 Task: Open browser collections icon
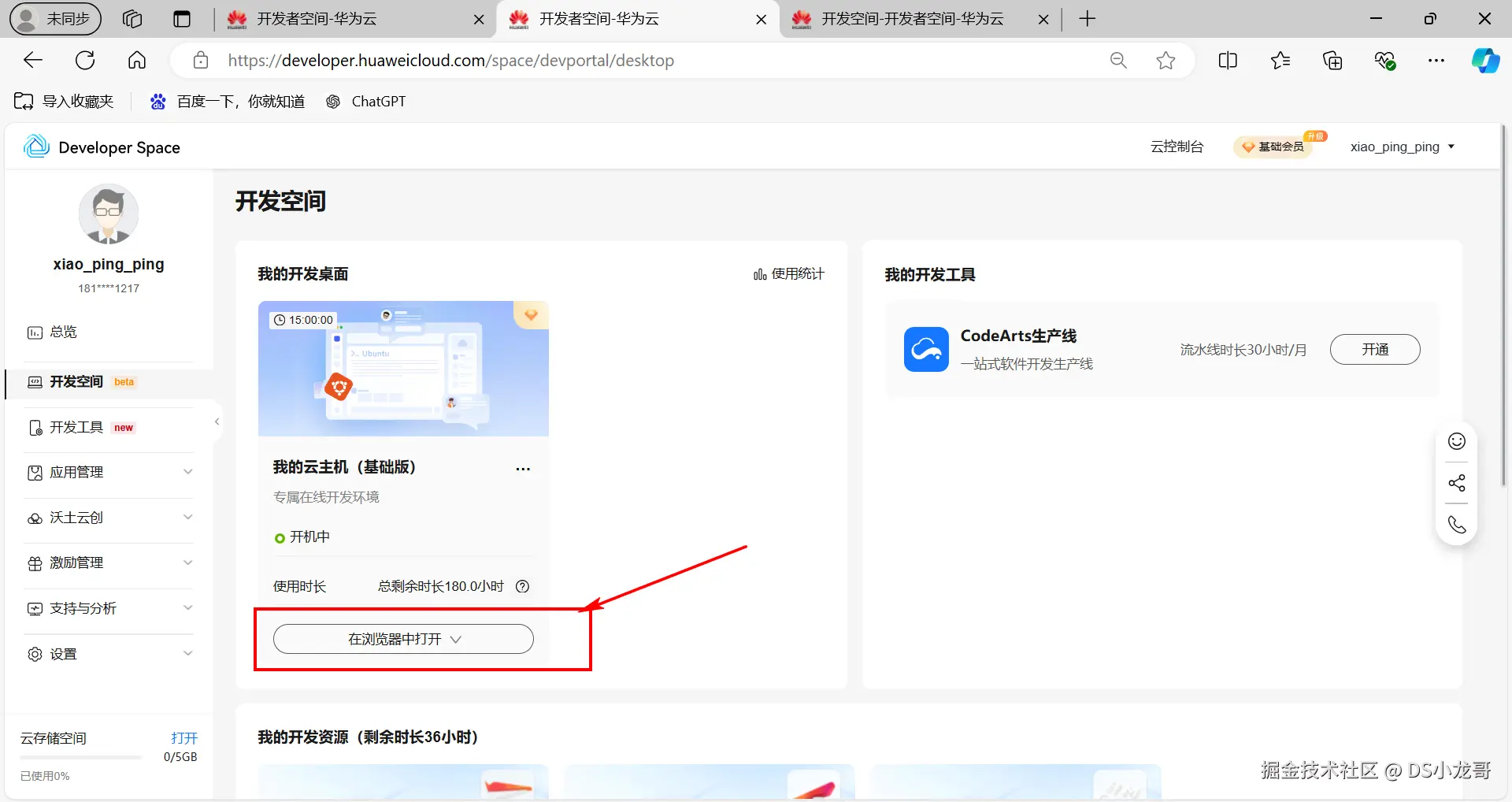pyautogui.click(x=1332, y=61)
